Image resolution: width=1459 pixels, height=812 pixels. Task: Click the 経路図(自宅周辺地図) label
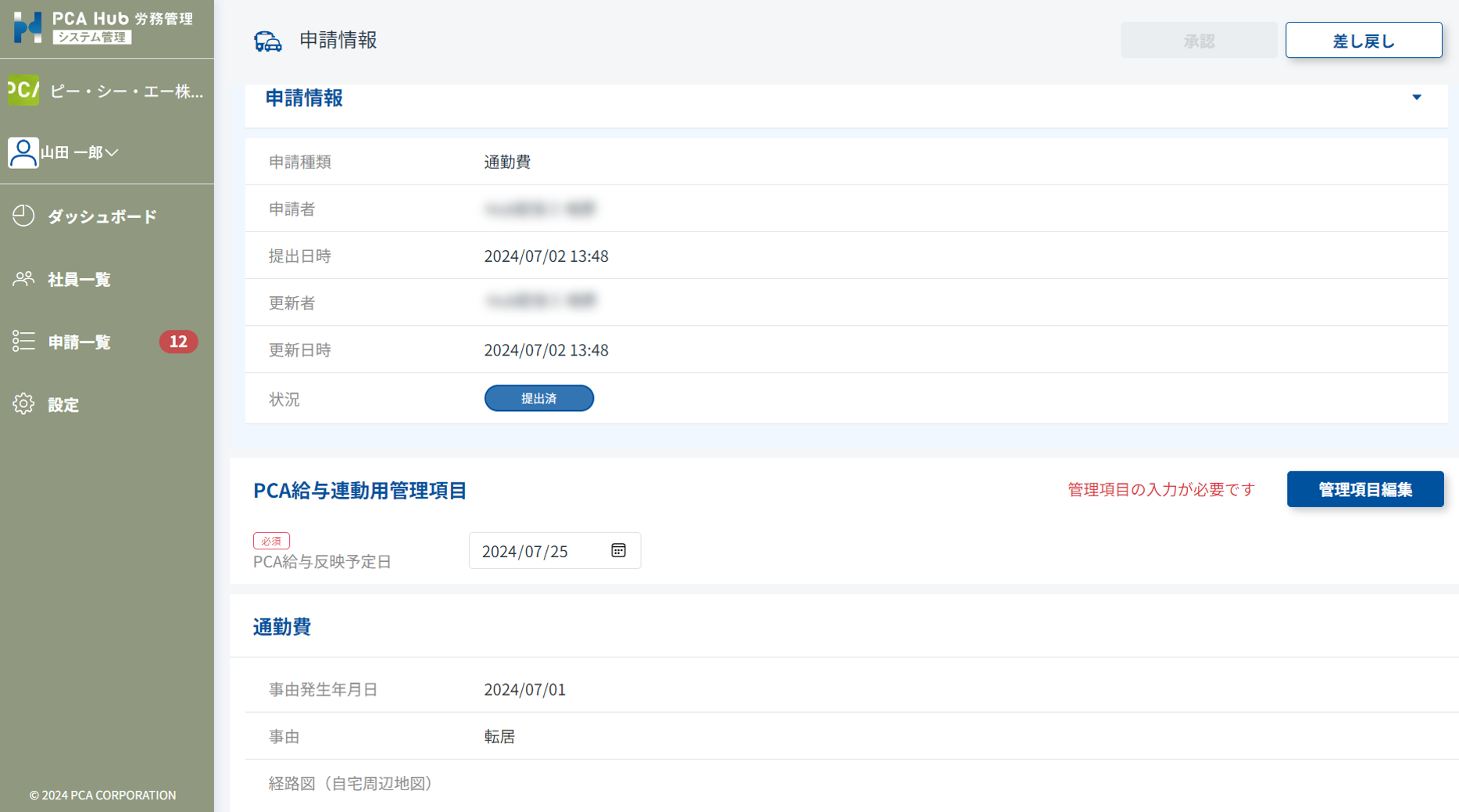[350, 783]
